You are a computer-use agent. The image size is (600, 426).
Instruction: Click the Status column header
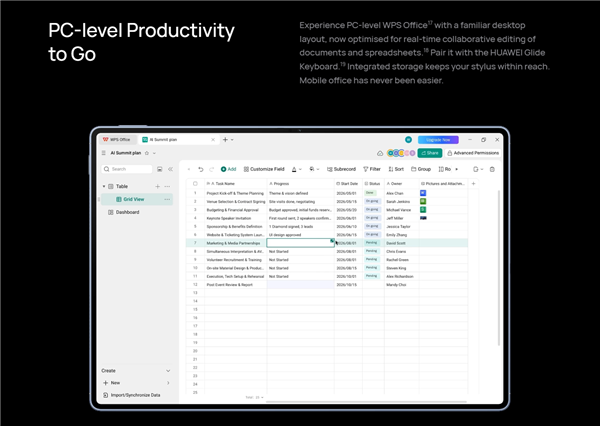[373, 184]
